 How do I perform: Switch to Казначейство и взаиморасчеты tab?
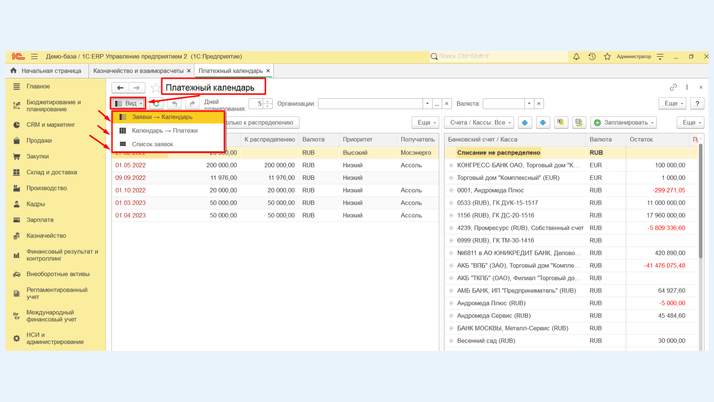pyautogui.click(x=138, y=71)
